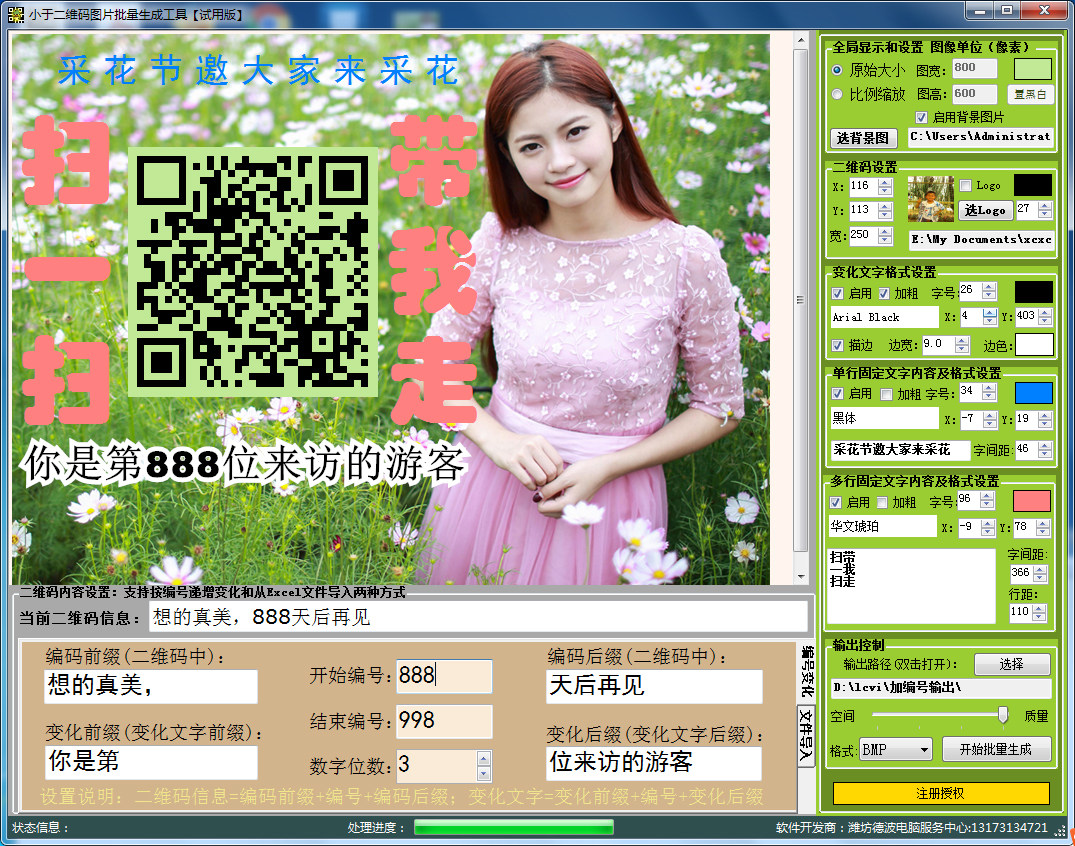Open the white 边色 swatch
The image size is (1075, 846).
pyautogui.click(x=1034, y=344)
